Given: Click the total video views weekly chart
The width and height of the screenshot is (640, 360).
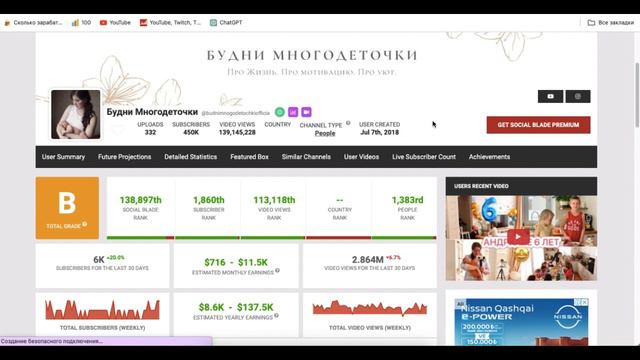Looking at the screenshot, I should pos(370,309).
